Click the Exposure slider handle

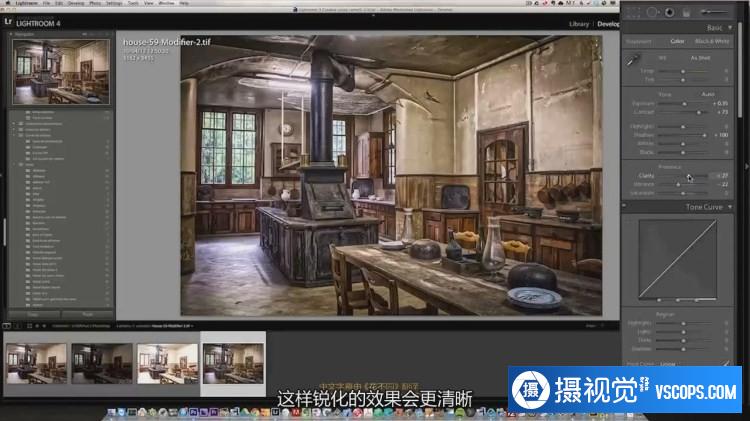coord(684,103)
